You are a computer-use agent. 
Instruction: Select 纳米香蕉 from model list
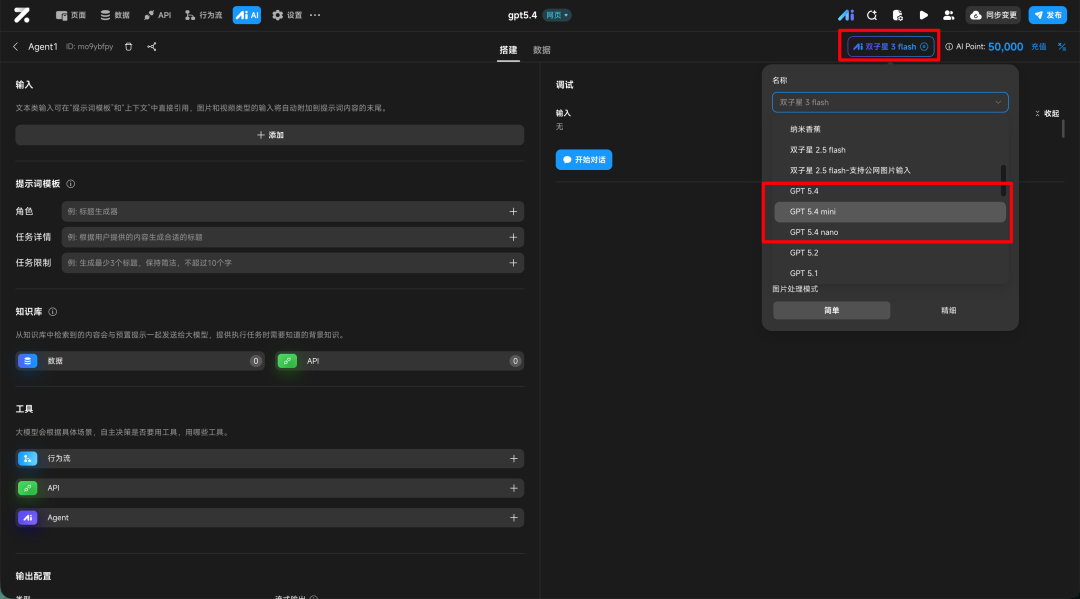tap(889, 129)
